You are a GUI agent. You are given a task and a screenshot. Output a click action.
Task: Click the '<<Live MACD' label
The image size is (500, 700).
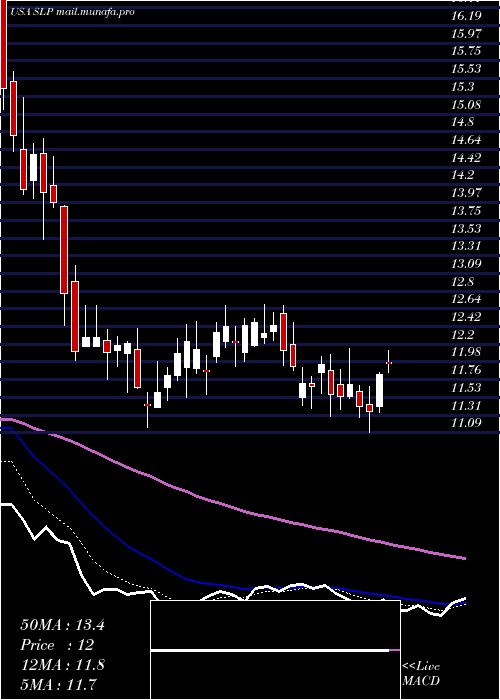(421, 674)
